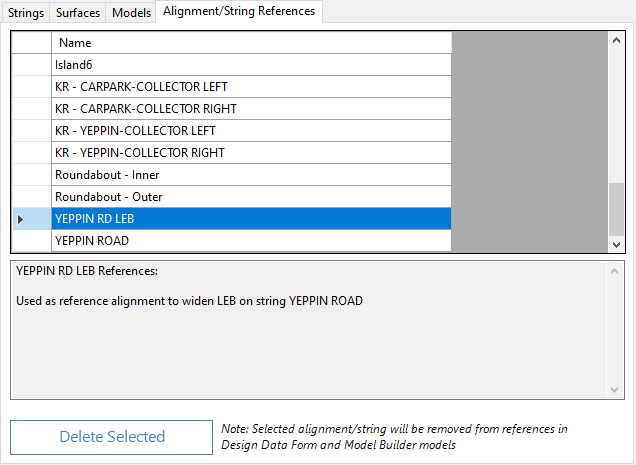Click the YEPPIN RD LEB row

pyautogui.click(x=250, y=219)
